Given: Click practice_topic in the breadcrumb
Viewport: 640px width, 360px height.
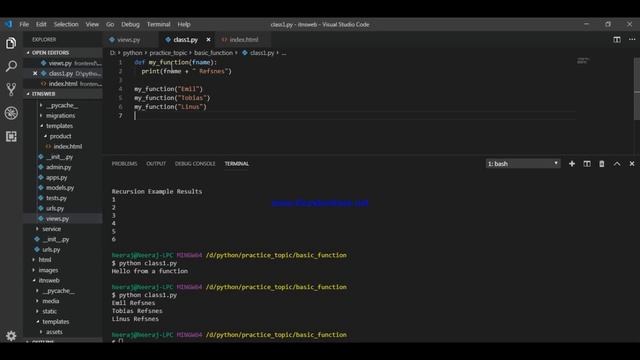Looking at the screenshot, I should [x=168, y=53].
